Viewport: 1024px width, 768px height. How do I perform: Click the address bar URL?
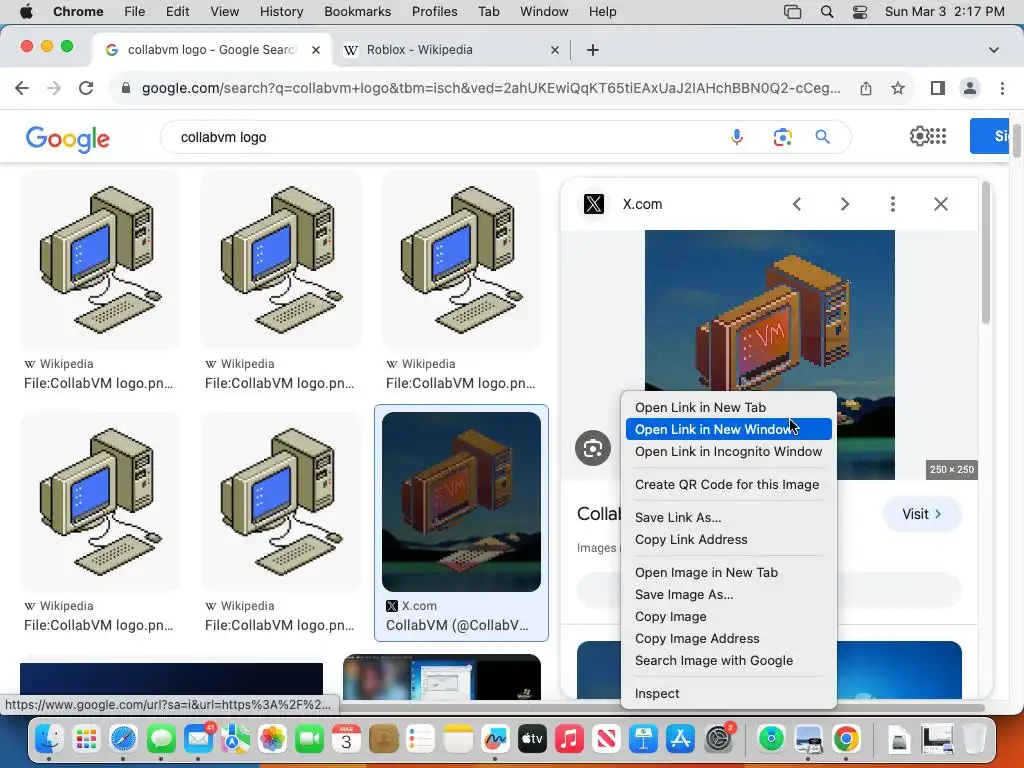(x=491, y=88)
